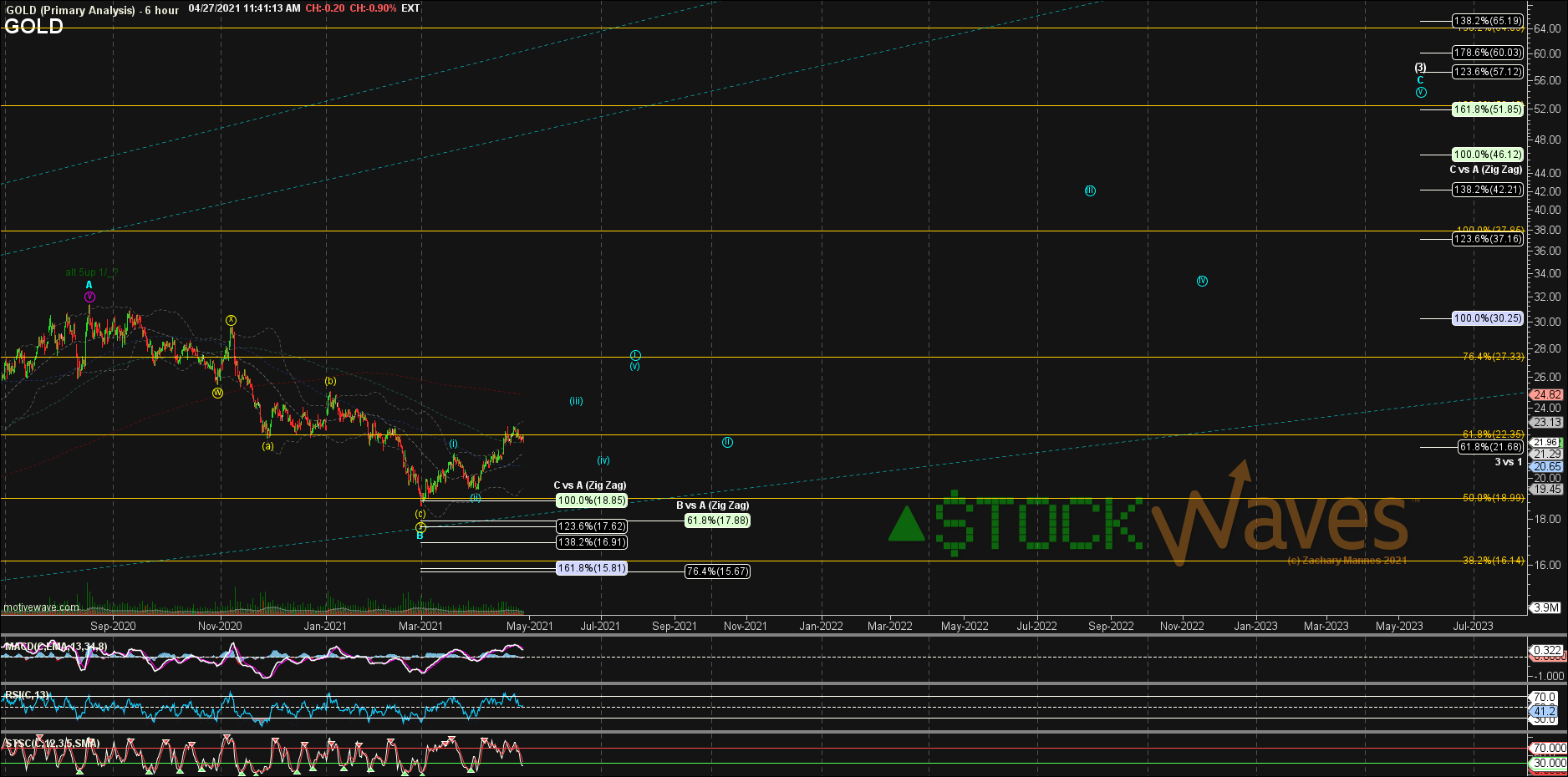Open the motivewave.com link
This screenshot has width=1568, height=777.
42,607
